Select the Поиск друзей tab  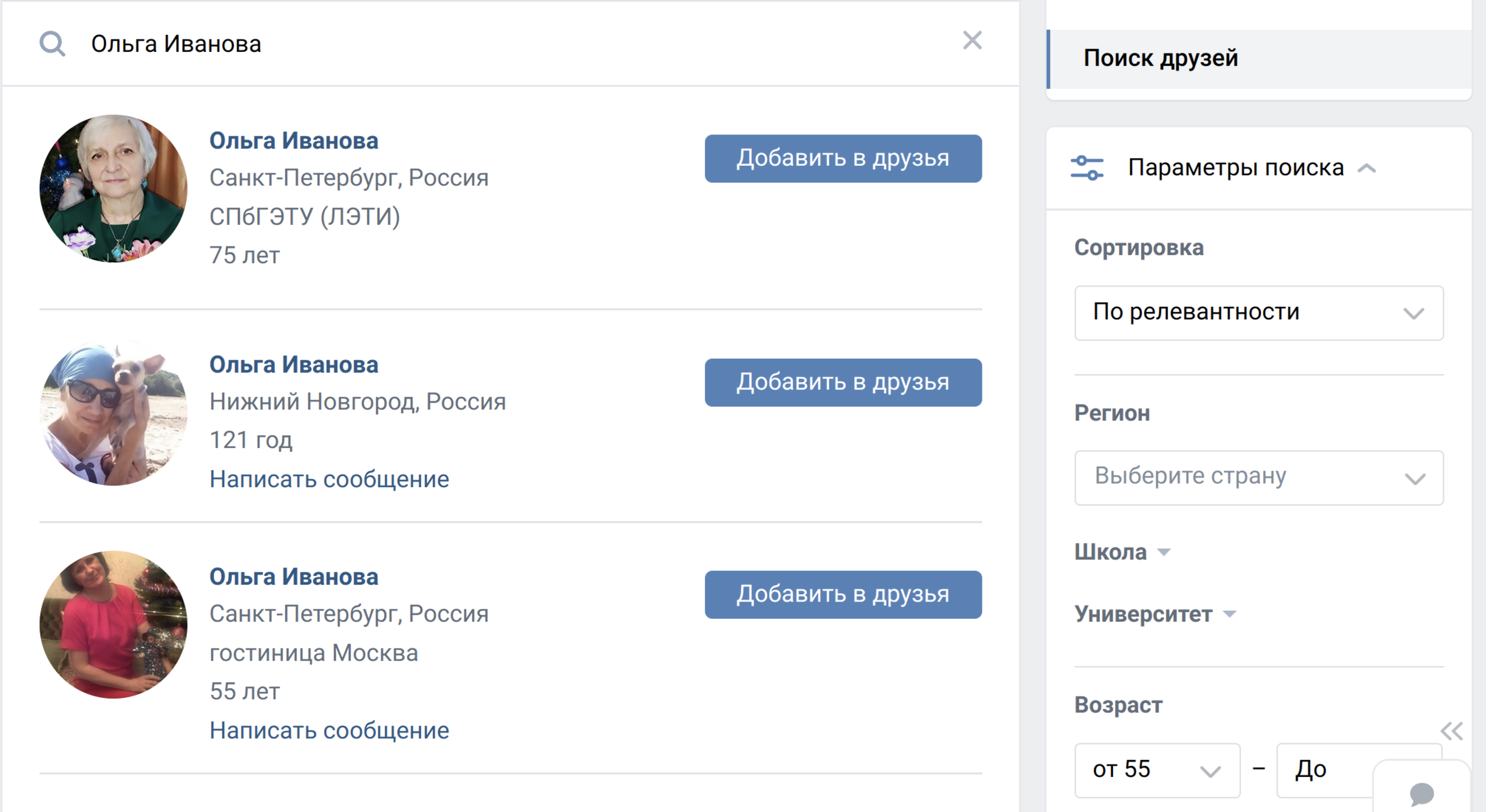point(1259,59)
